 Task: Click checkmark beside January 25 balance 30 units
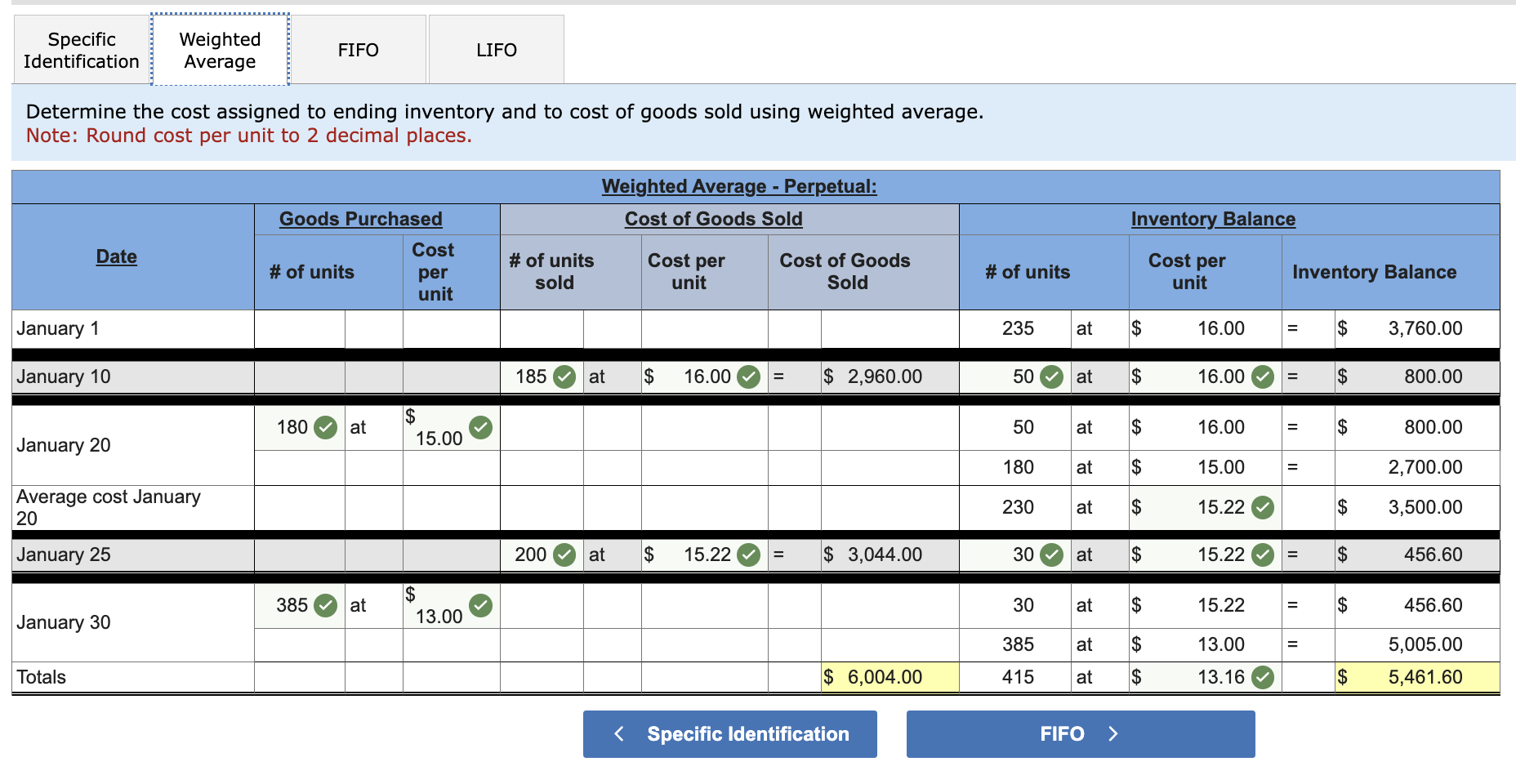click(x=1051, y=555)
